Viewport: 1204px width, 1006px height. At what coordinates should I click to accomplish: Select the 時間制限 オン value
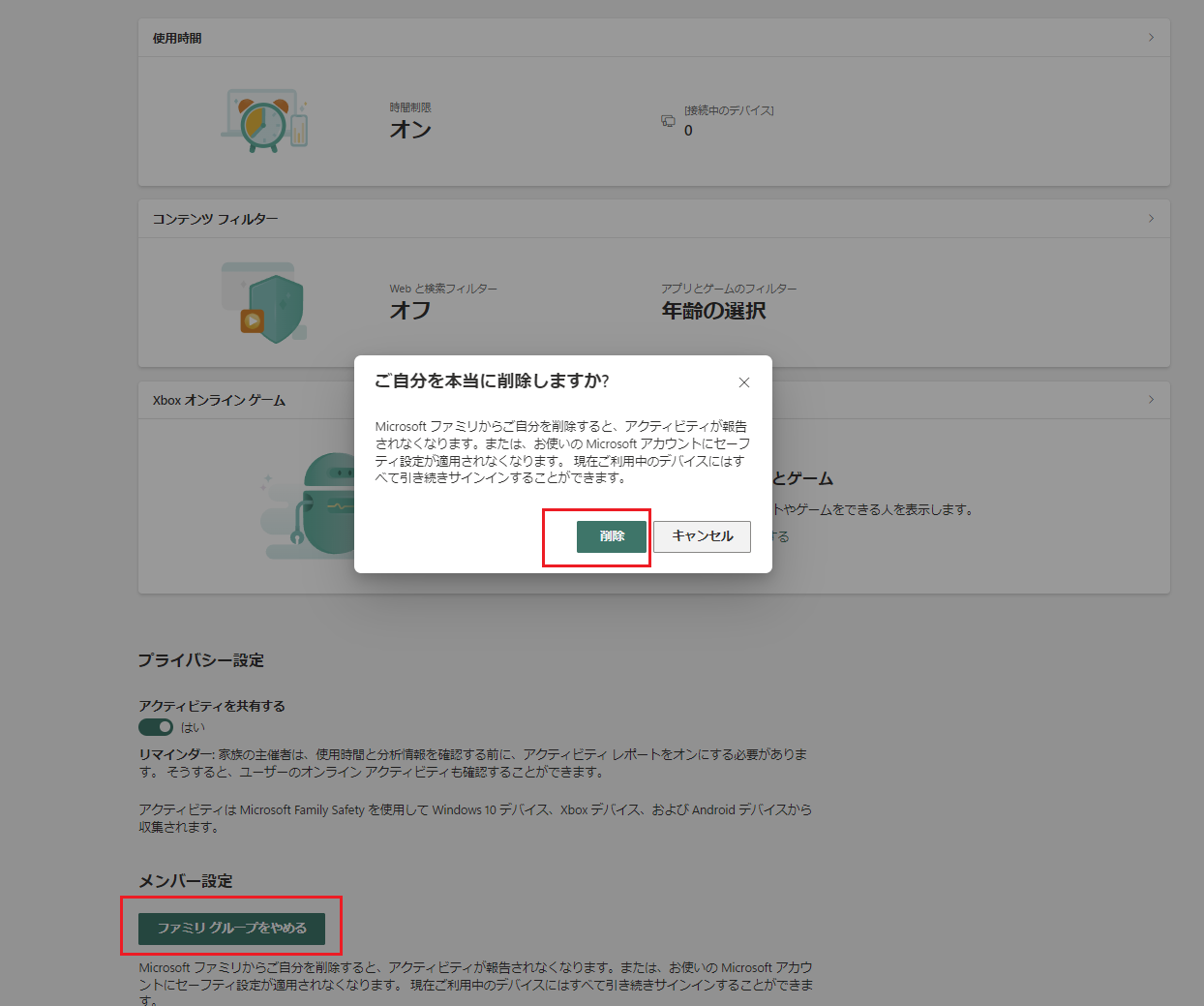pyautogui.click(x=410, y=130)
